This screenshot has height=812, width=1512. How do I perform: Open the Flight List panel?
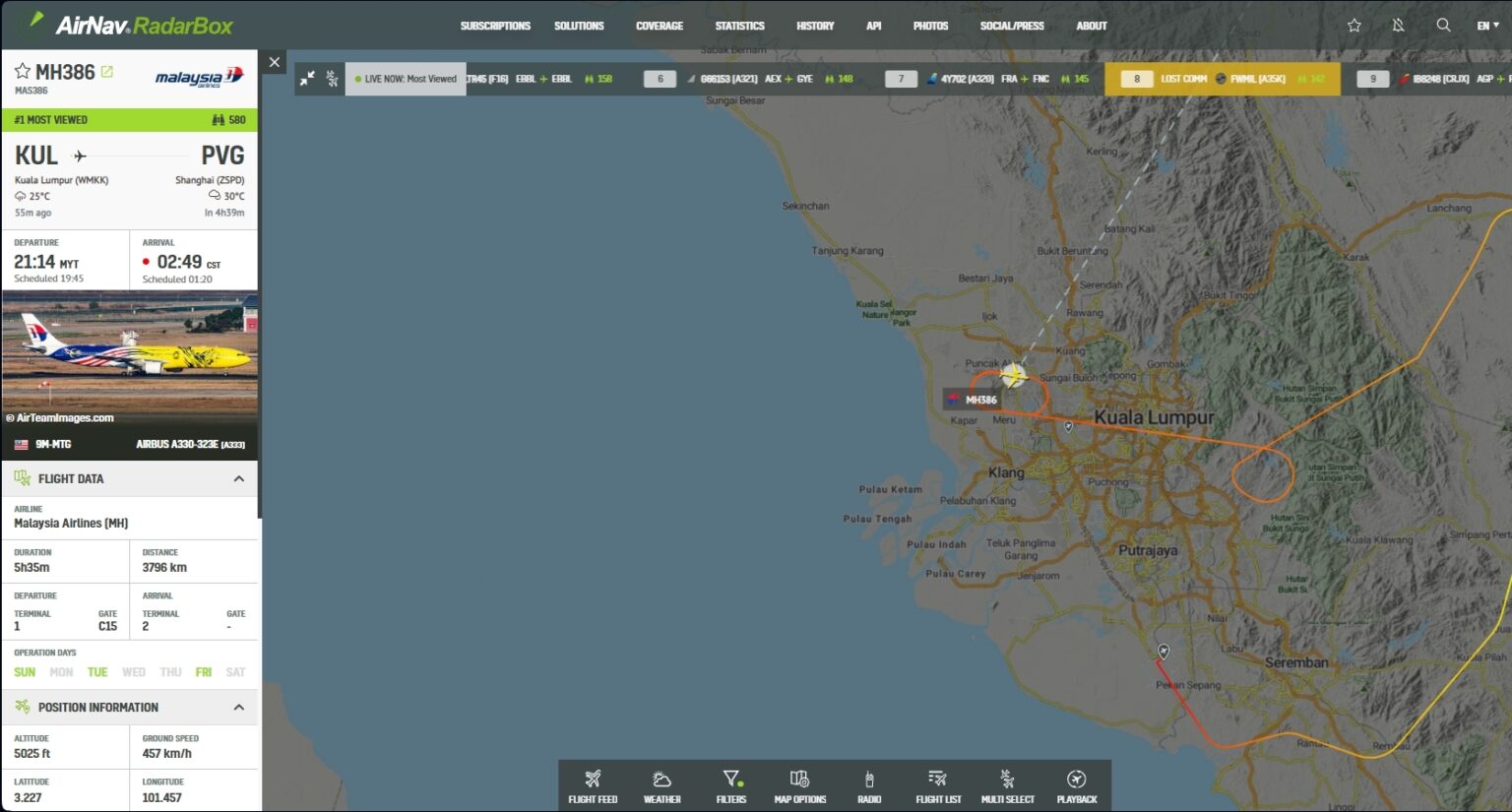[938, 786]
